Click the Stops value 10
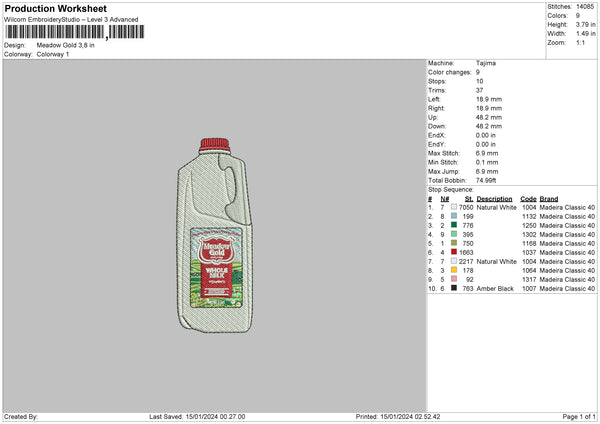This screenshot has width=600, height=424. pos(479,81)
